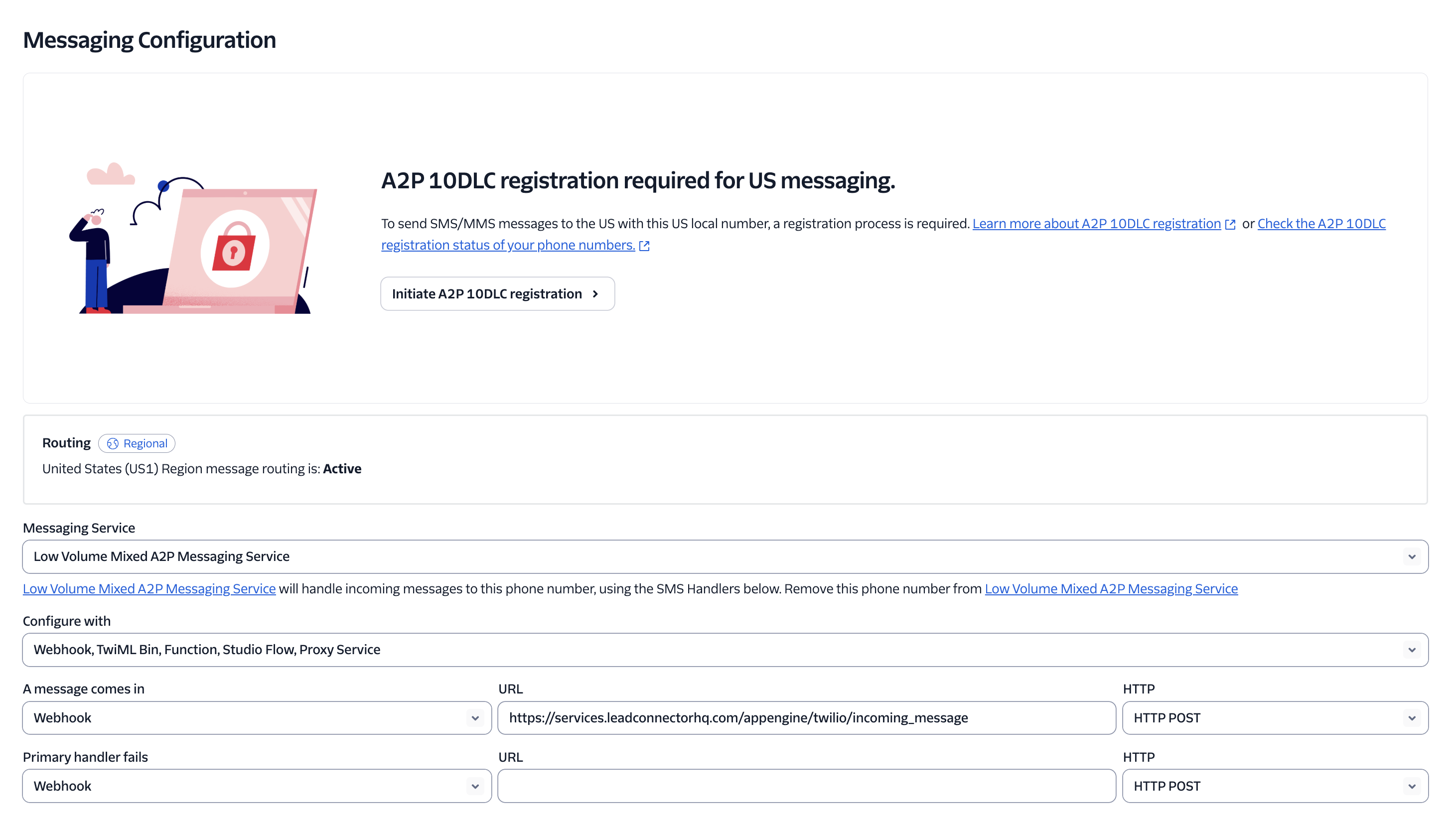The height and width of the screenshot is (829, 1456).
Task: Click the Messaging Service dropdown arrow icon
Action: coord(1411,557)
